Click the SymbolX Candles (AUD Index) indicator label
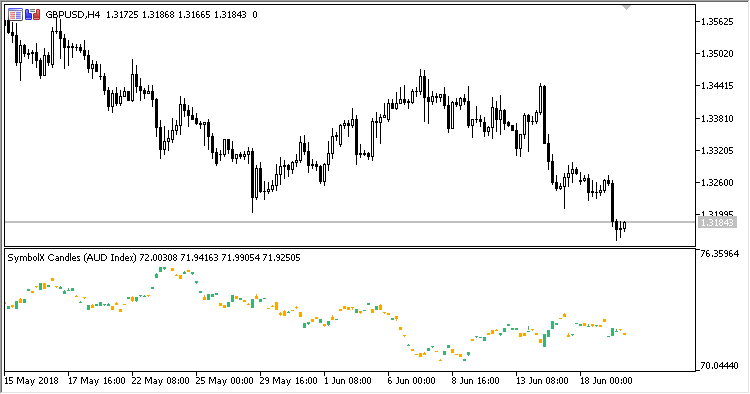This screenshot has height=394, width=750. pyautogui.click(x=72, y=258)
